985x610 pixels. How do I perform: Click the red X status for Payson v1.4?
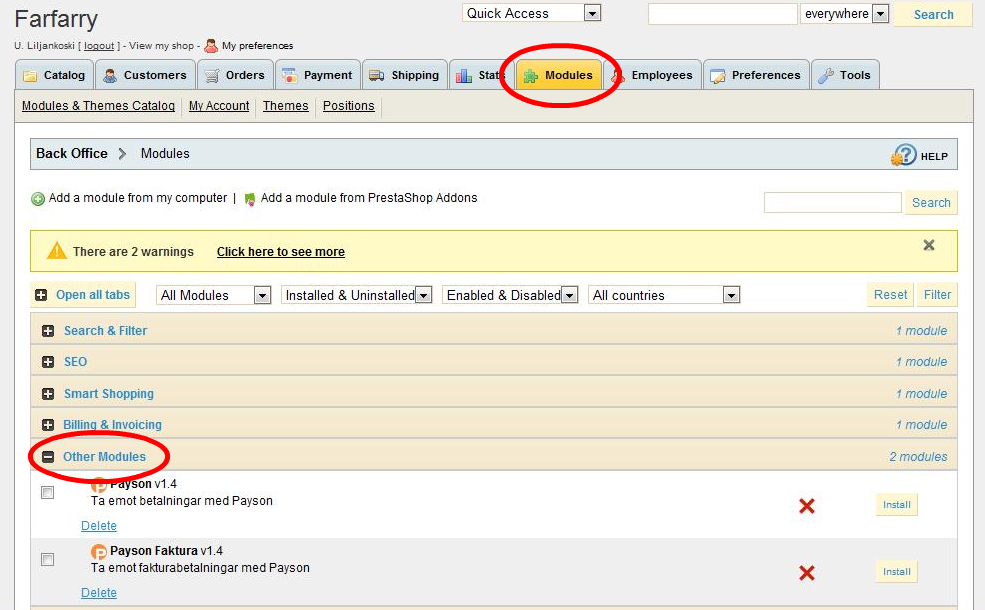point(807,506)
